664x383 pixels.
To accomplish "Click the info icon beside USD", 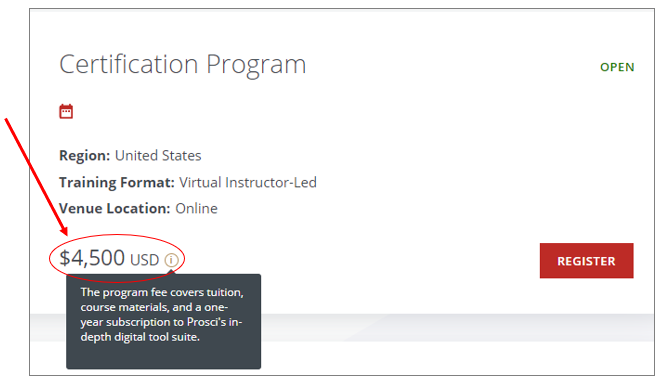I will pyautogui.click(x=172, y=260).
